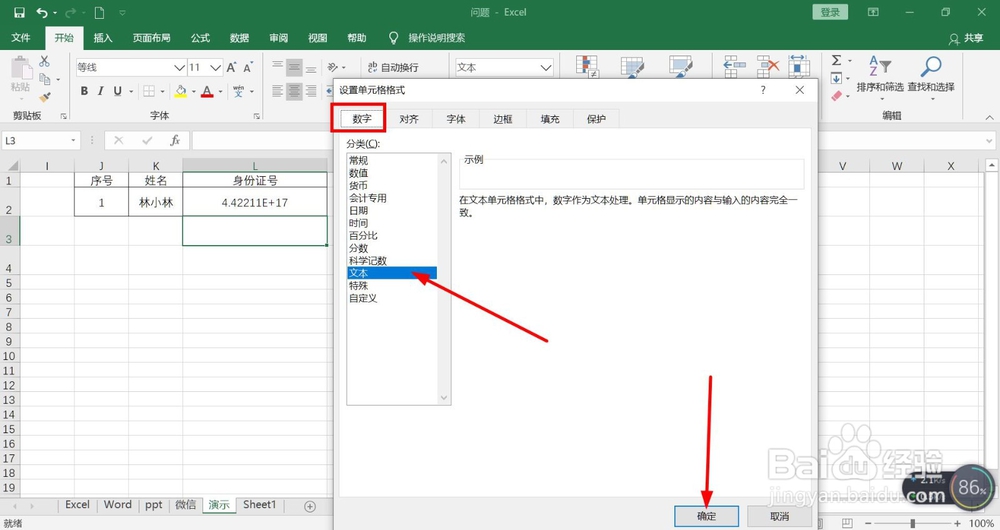
Task: Open the 文件 menu
Action: [x=21, y=38]
